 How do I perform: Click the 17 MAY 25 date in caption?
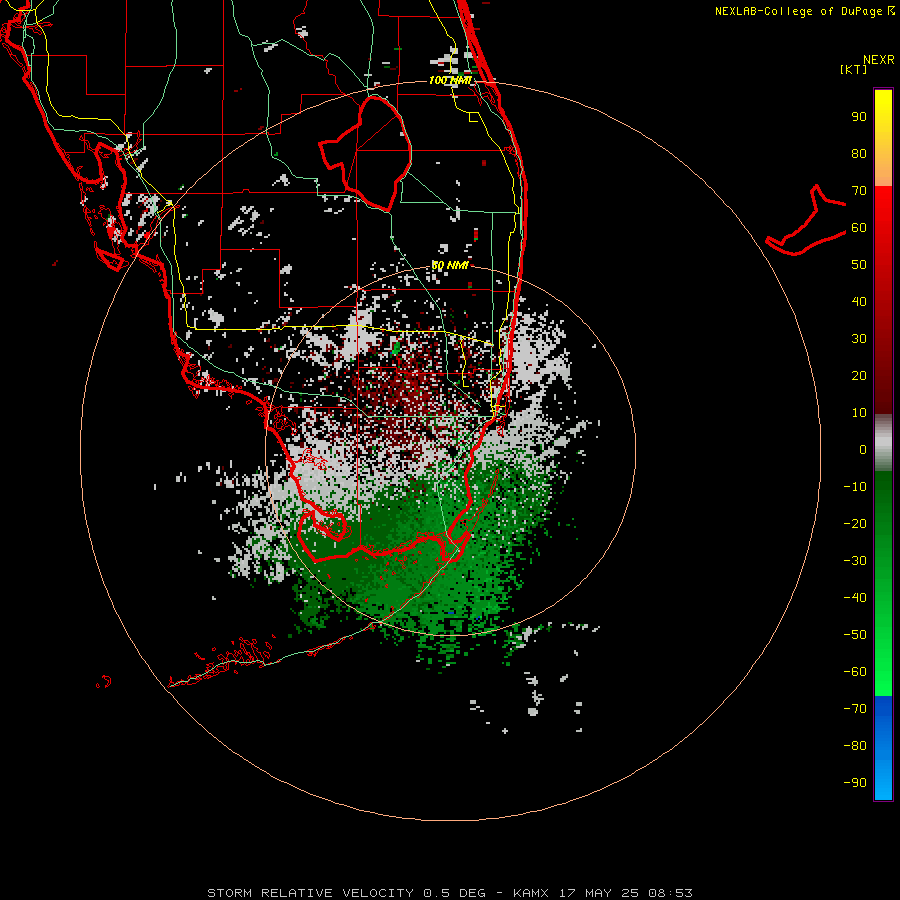599,893
